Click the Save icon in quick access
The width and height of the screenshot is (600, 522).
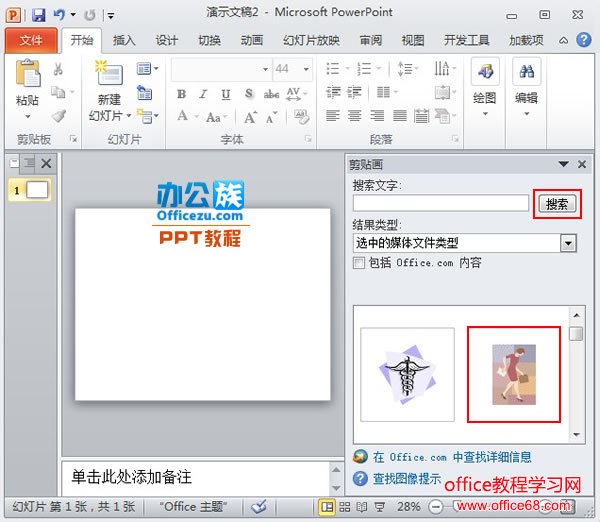click(38, 15)
